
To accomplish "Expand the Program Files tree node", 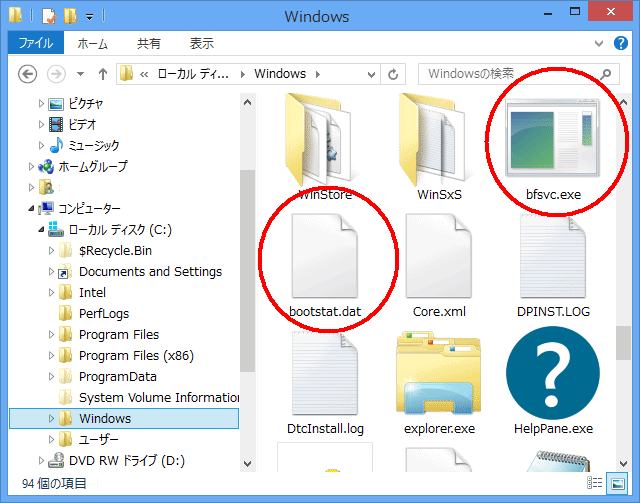I will pyautogui.click(x=51, y=334).
